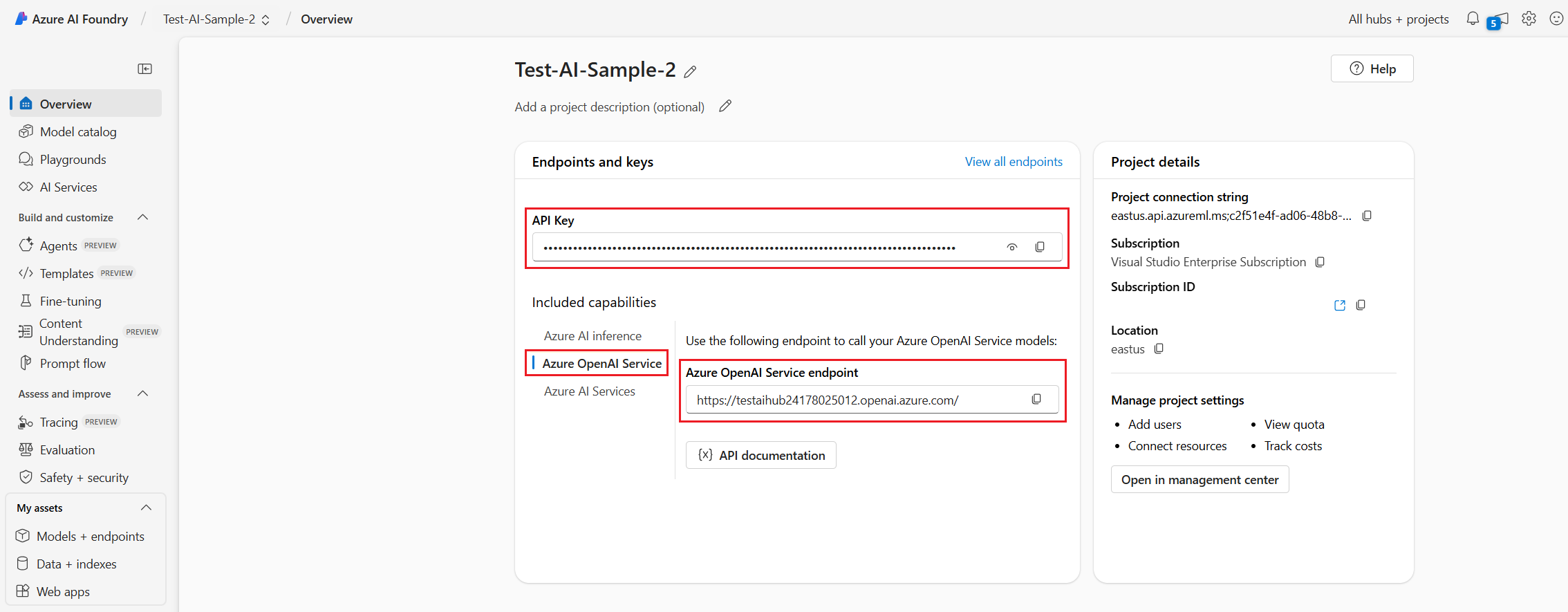Switch to the Azure AI inference tab

pyautogui.click(x=592, y=335)
